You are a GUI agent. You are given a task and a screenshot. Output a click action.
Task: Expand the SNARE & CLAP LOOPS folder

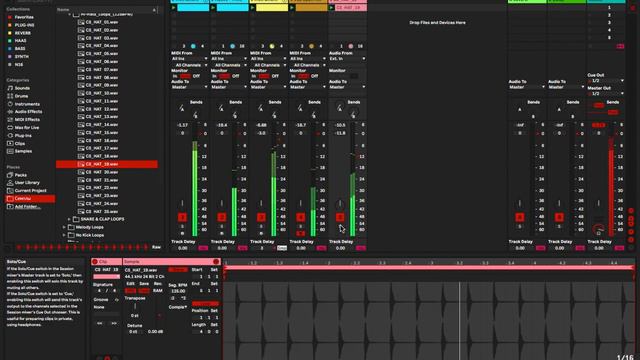69,219
